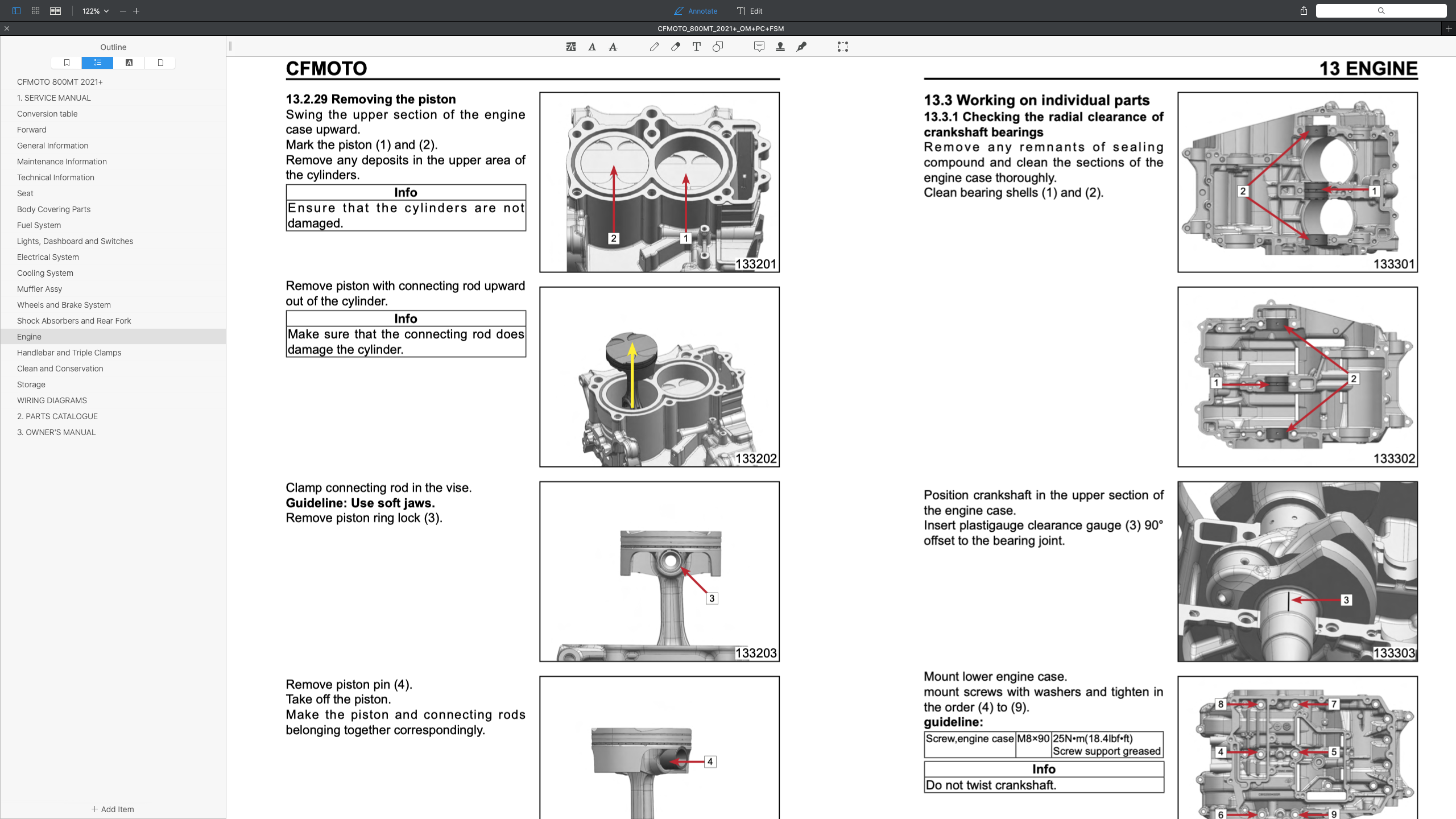Show the Annotations sidebar tab

click(x=129, y=63)
